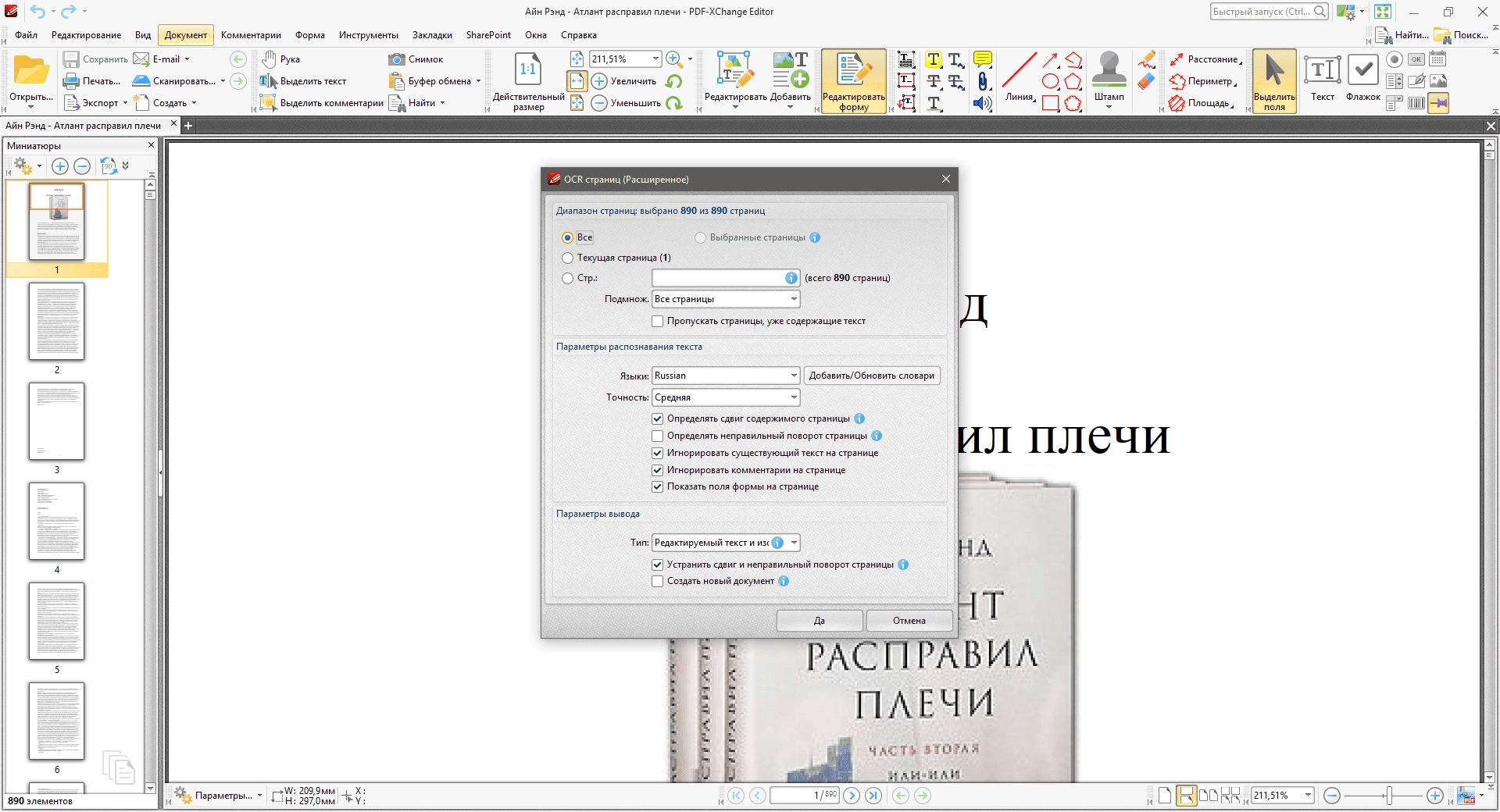Select page 3 thumbnail

point(56,422)
